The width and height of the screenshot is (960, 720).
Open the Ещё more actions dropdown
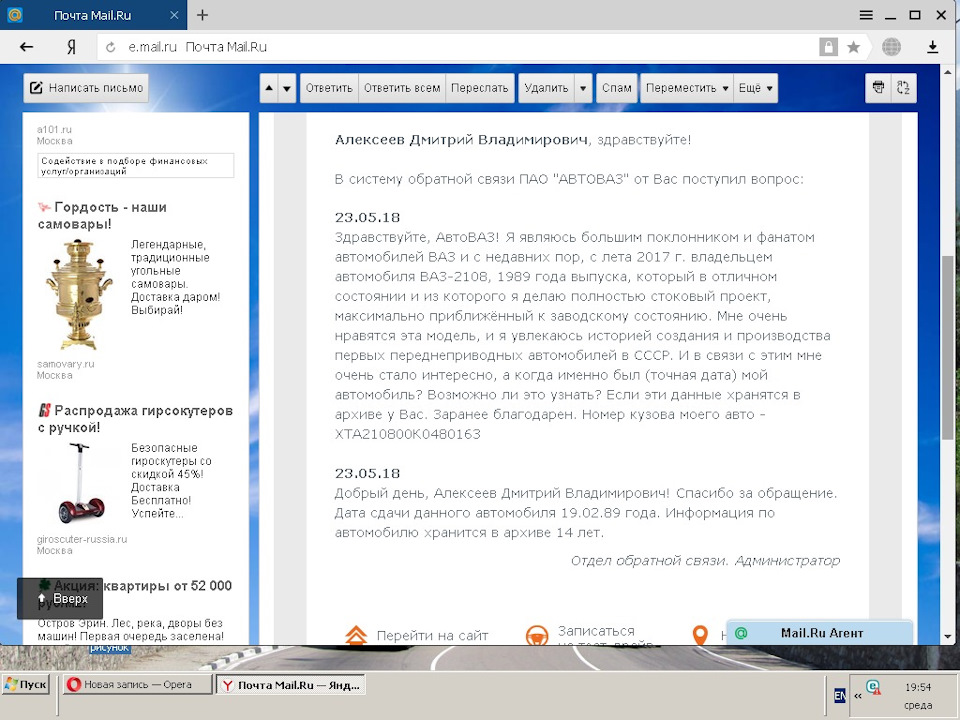pos(756,88)
